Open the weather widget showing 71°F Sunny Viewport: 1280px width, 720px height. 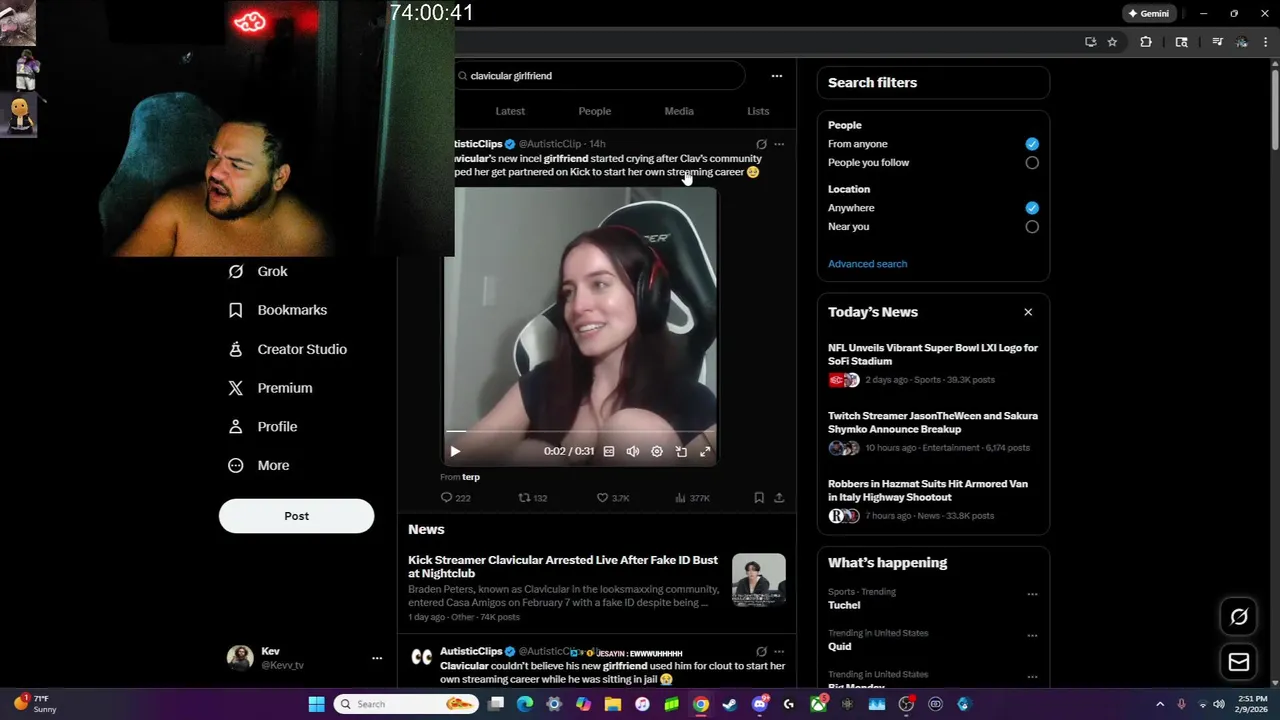pyautogui.click(x=36, y=704)
